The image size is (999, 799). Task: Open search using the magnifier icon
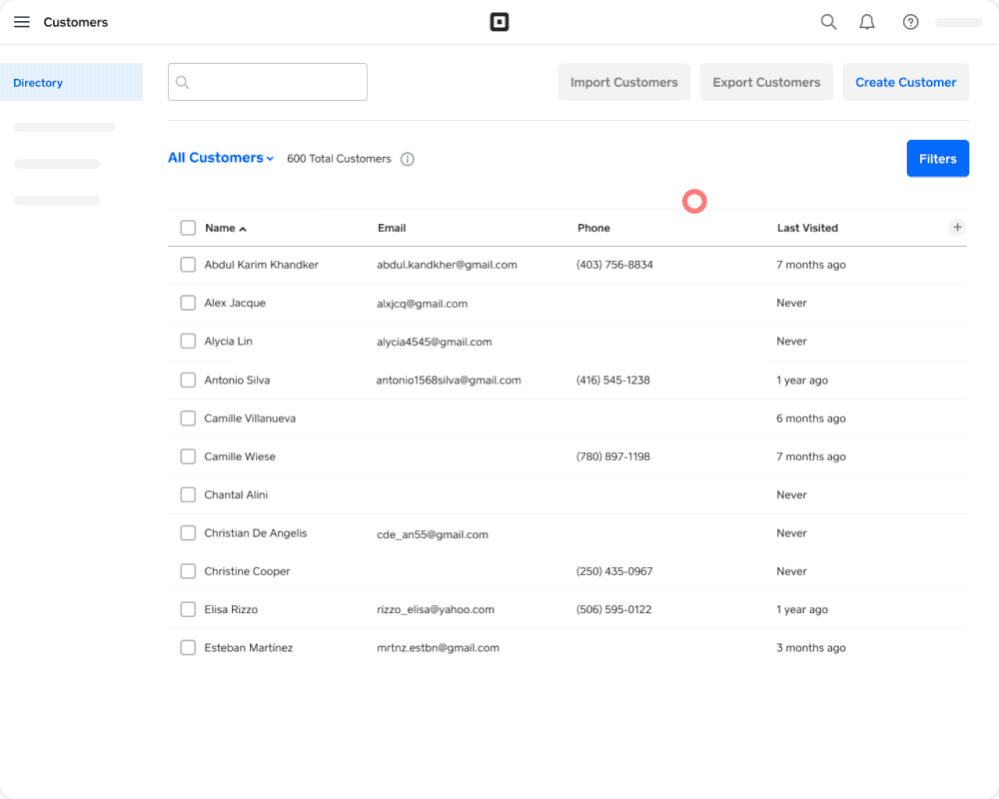click(828, 22)
